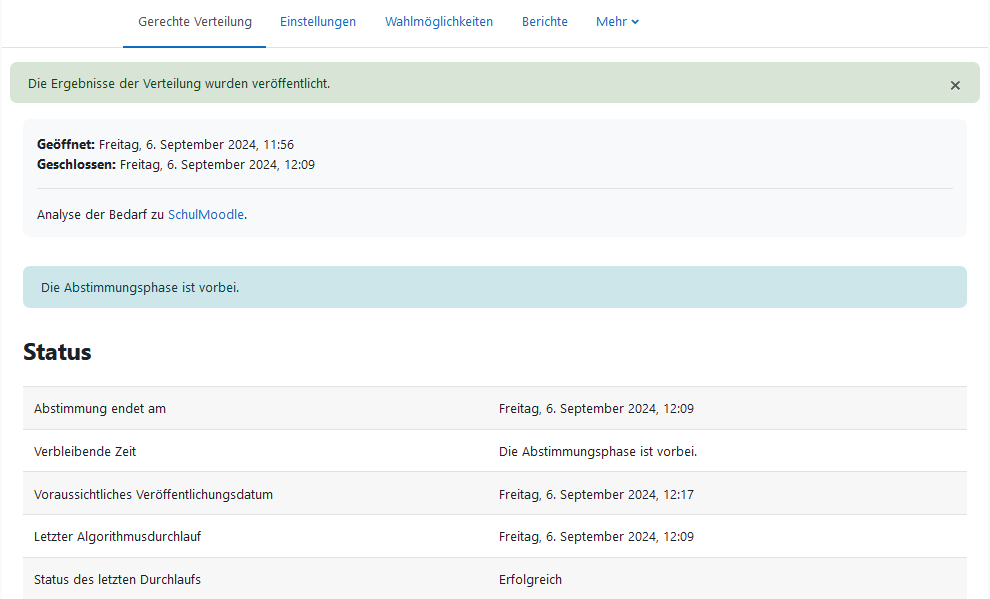Click the chevron arrow beside Mehr

pyautogui.click(x=635, y=22)
